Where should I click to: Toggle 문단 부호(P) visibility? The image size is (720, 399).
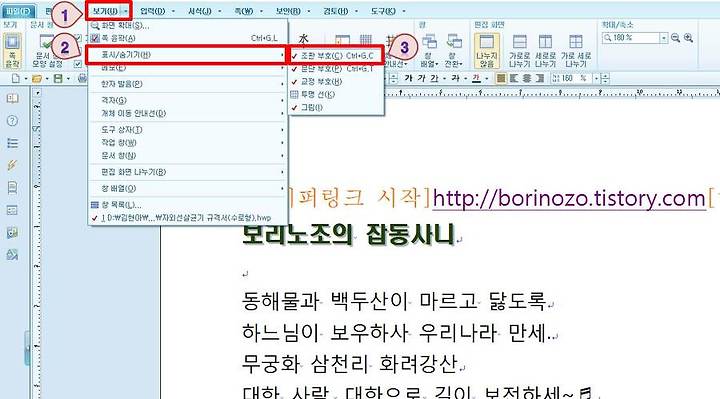click(336, 68)
